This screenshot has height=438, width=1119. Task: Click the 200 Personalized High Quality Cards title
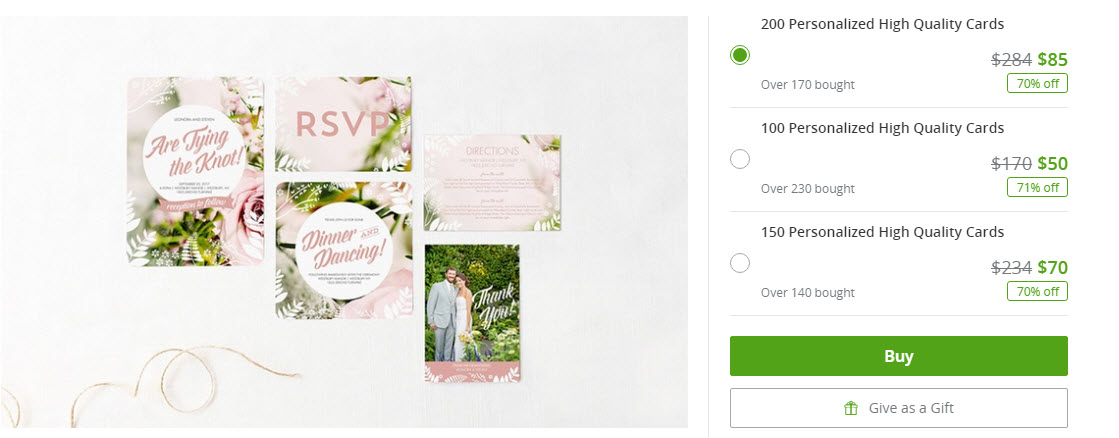pyautogui.click(x=882, y=24)
